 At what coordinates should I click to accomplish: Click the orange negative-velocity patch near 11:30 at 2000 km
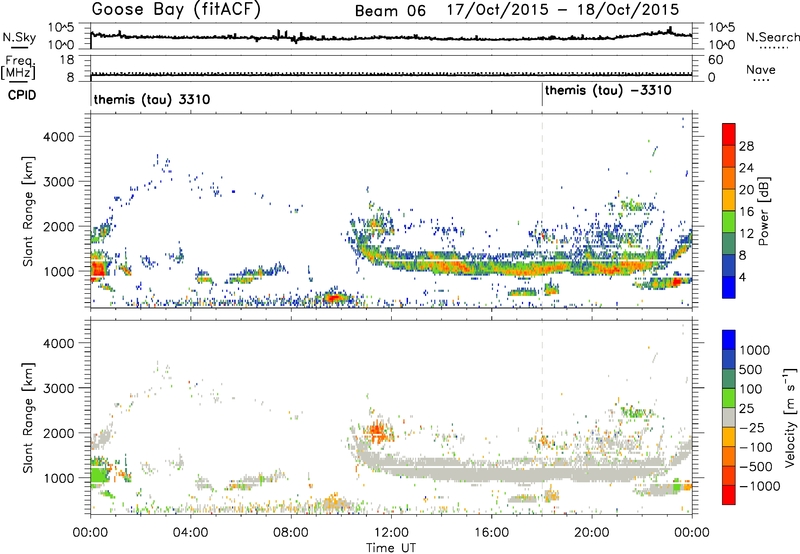(x=378, y=432)
